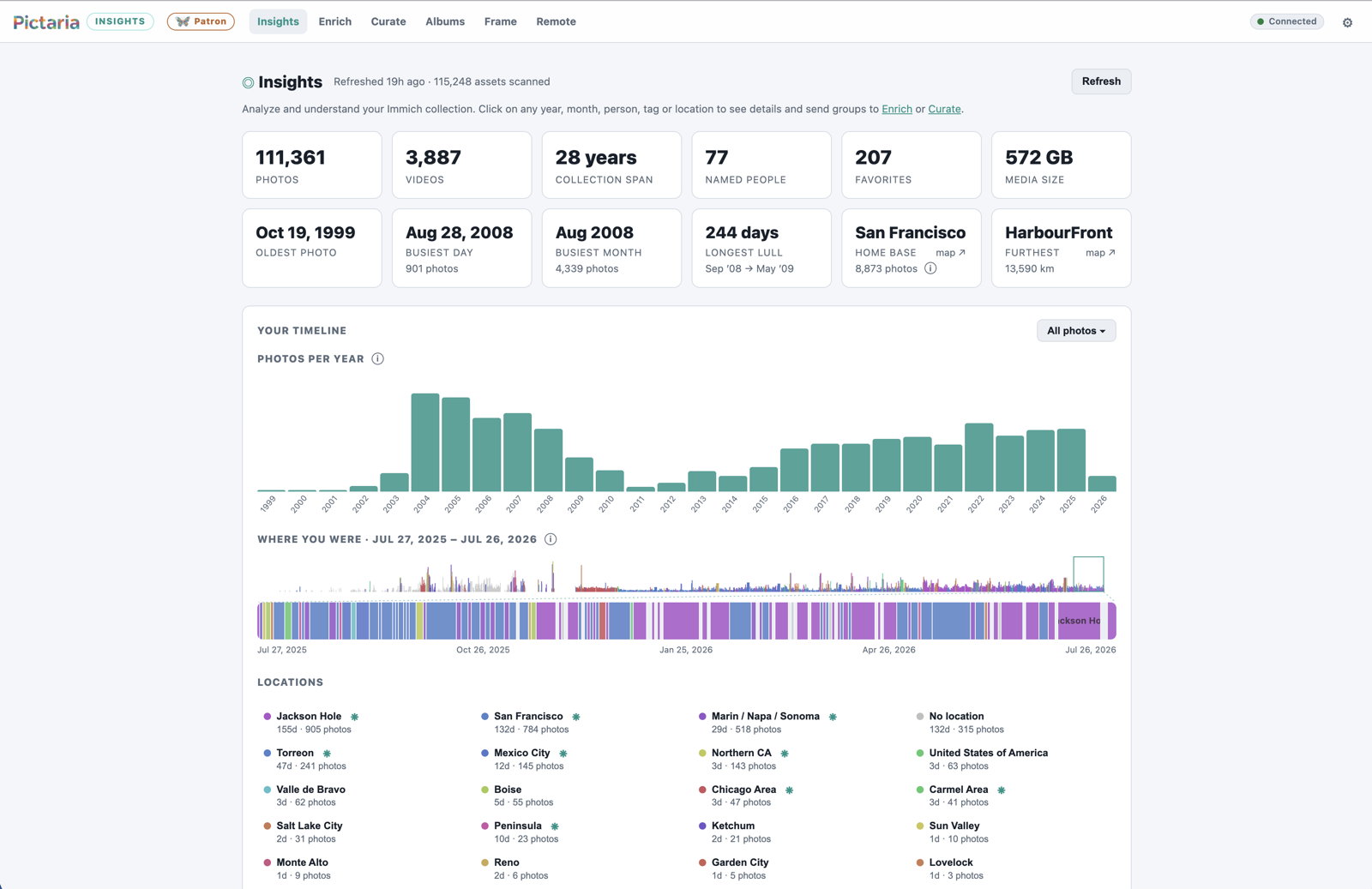Viewport: 1372px width, 889px height.
Task: Select Reno location entry
Action: click(x=514, y=869)
